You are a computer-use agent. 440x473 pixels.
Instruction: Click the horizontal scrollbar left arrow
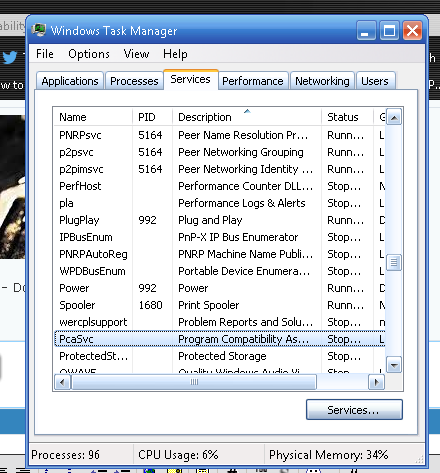coord(62,382)
